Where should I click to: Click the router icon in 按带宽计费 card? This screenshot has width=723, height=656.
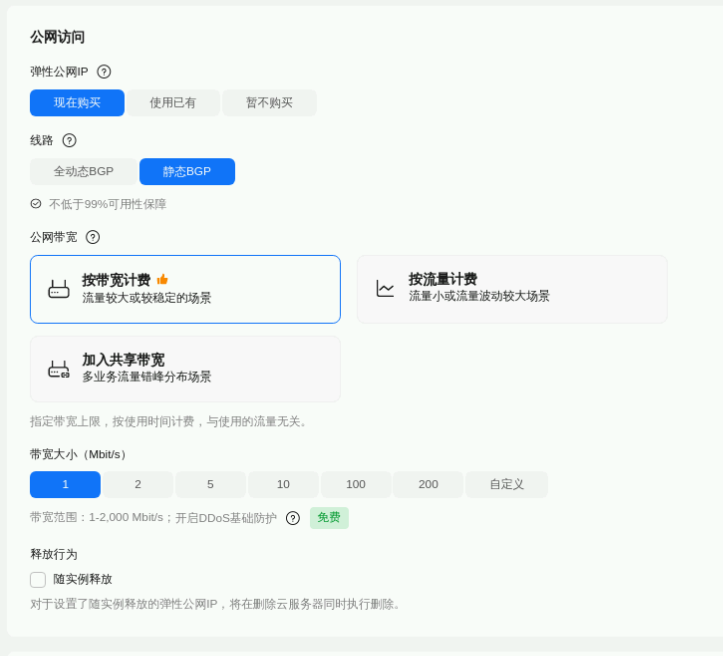59,289
